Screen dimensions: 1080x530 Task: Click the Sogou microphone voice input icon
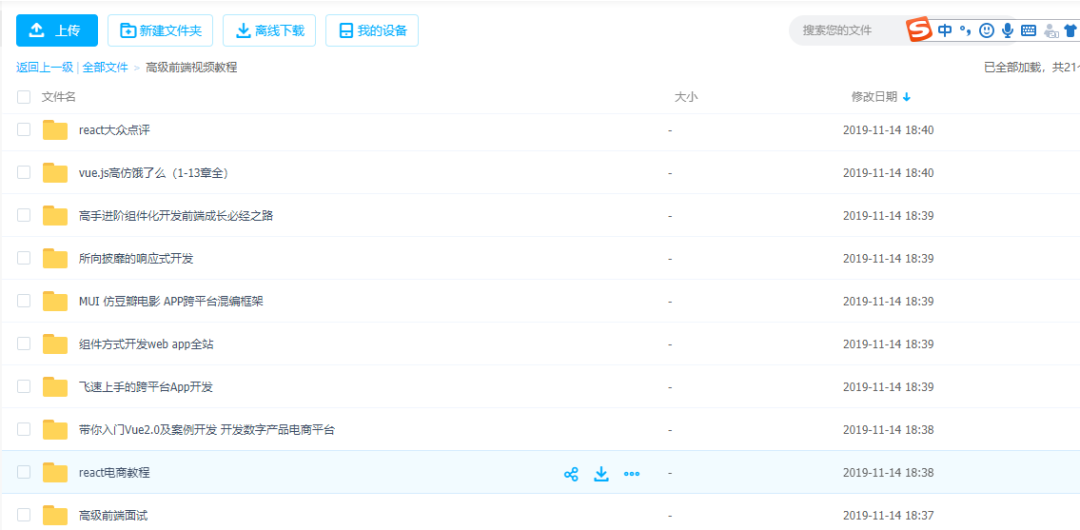pos(1008,31)
